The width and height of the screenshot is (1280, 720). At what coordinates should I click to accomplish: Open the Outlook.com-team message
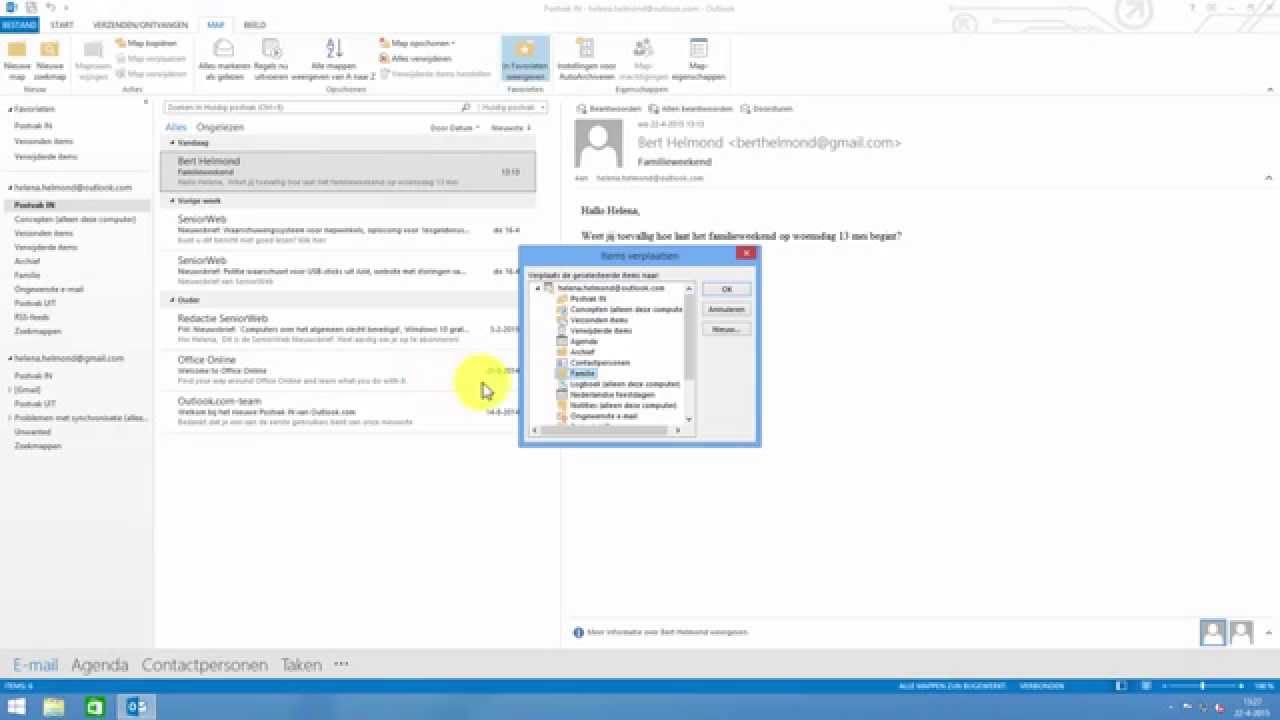pyautogui.click(x=348, y=411)
